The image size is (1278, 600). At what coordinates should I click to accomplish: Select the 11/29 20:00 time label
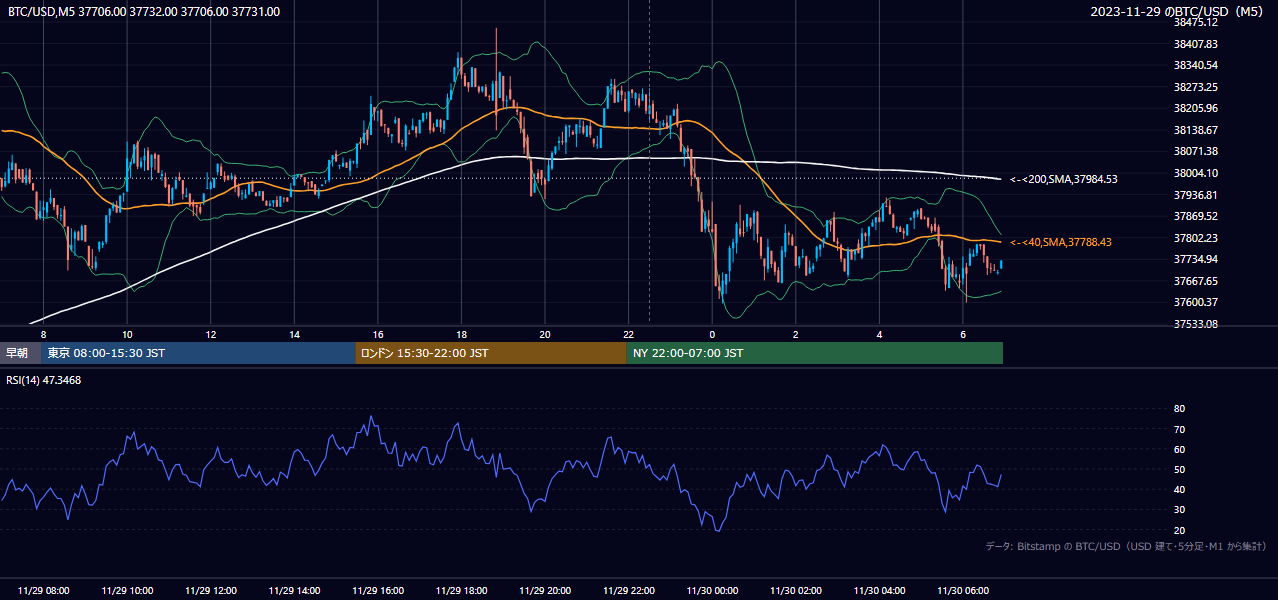(545, 591)
